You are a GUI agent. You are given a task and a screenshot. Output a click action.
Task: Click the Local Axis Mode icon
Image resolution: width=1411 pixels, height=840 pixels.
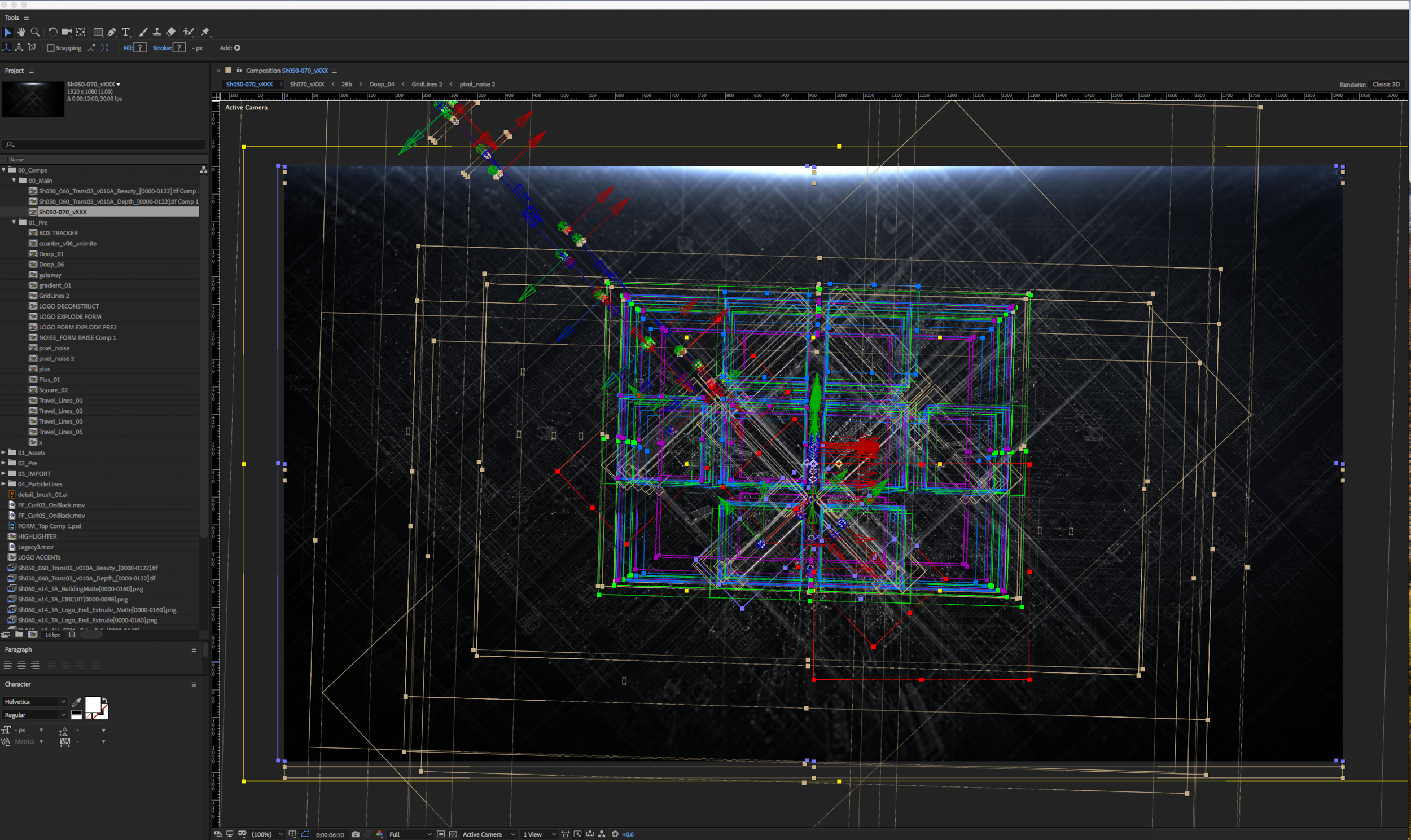[x=7, y=47]
